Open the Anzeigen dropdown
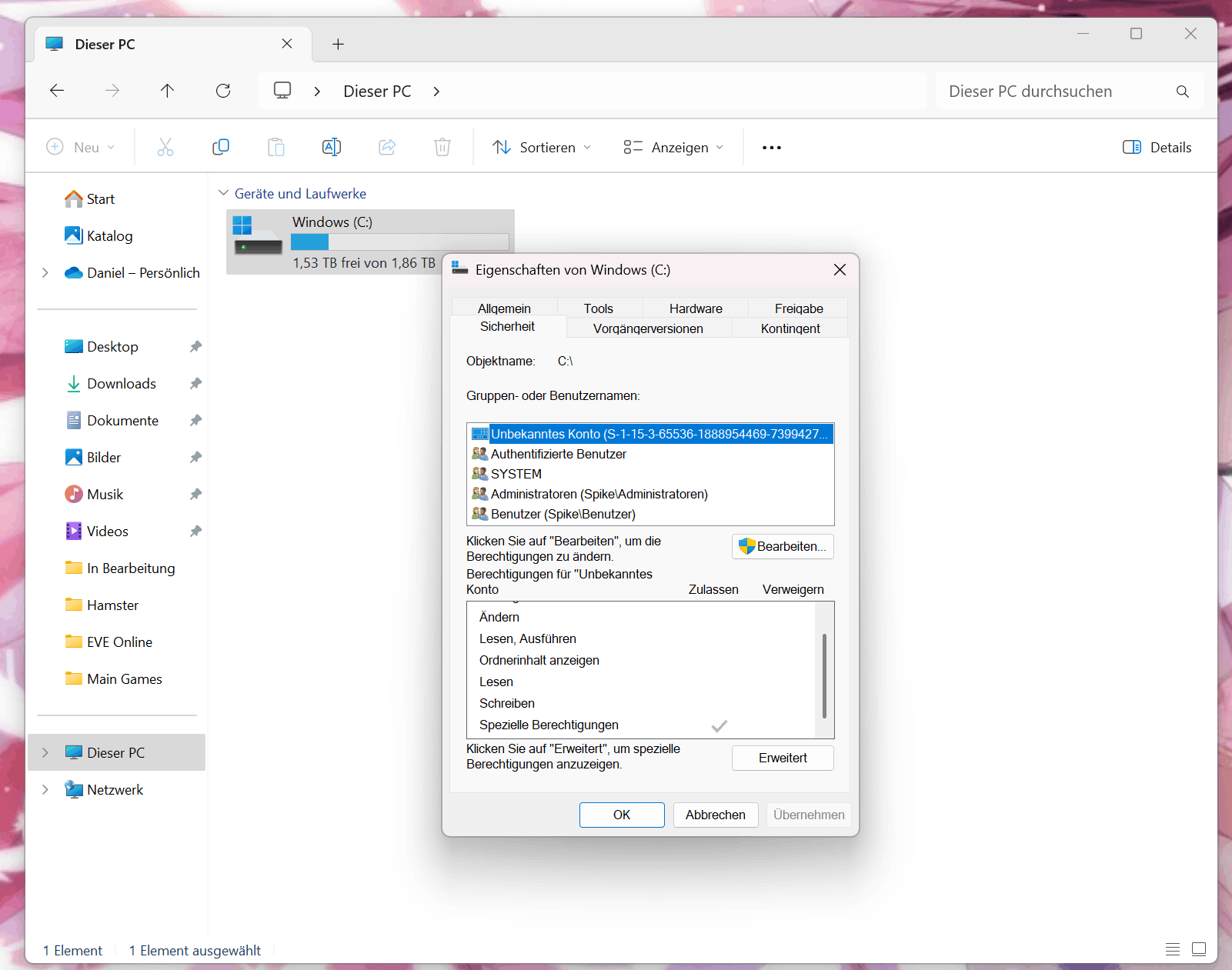Screen dimensions: 1232x970 [673, 147]
